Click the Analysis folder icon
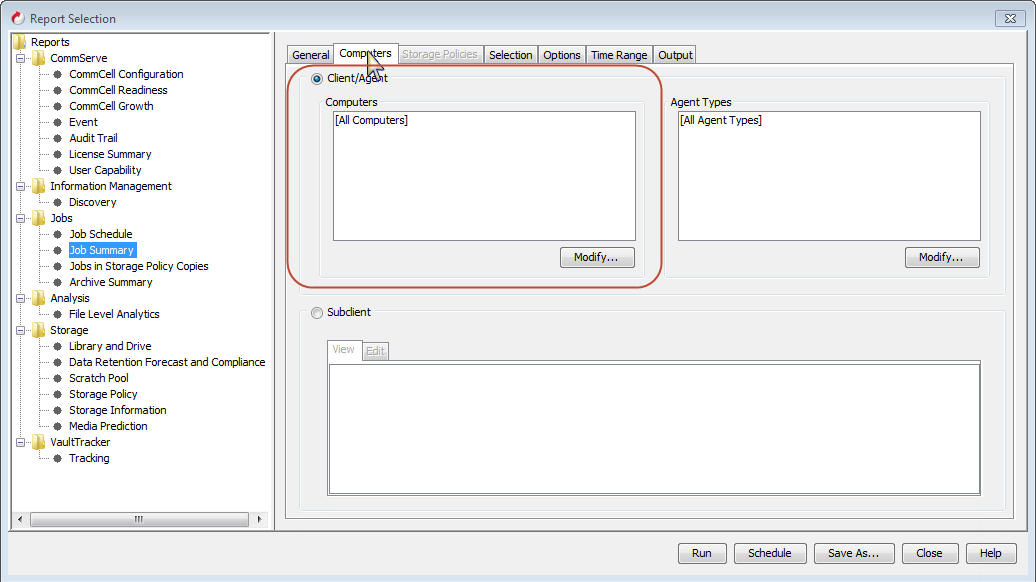Screen dimensions: 1036x582 pyautogui.click(x=39, y=298)
